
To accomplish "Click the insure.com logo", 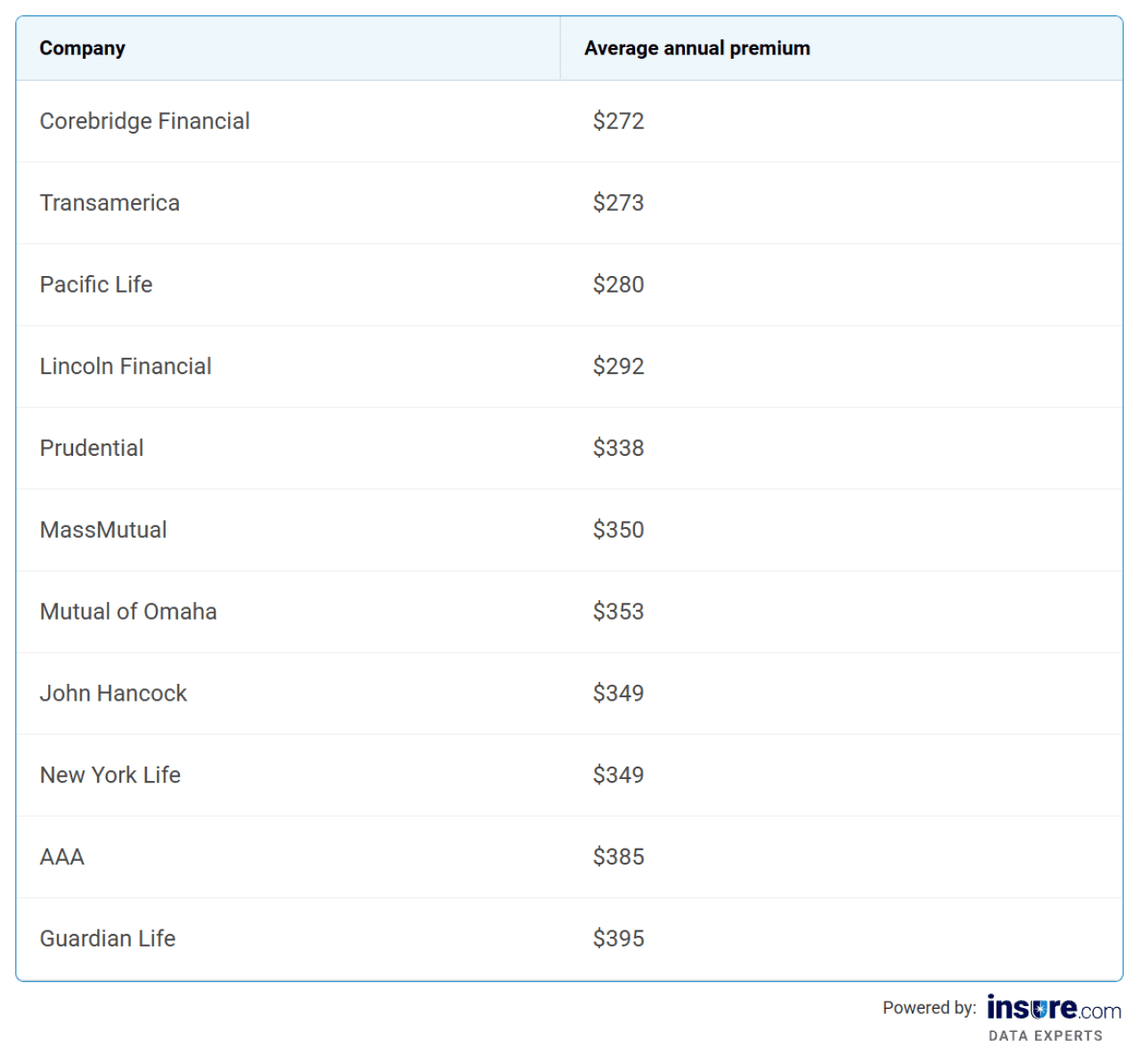I will (x=1053, y=1008).
